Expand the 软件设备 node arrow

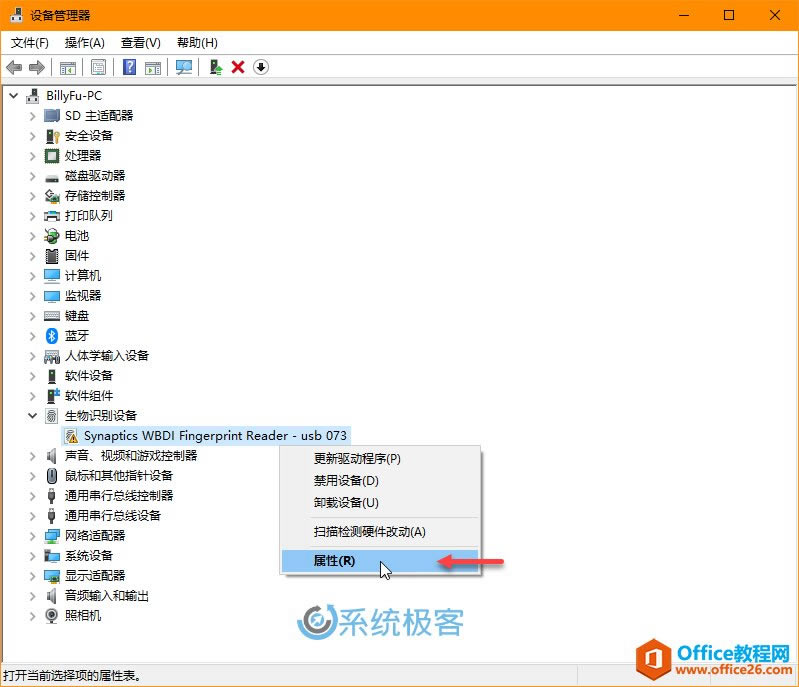(33, 376)
